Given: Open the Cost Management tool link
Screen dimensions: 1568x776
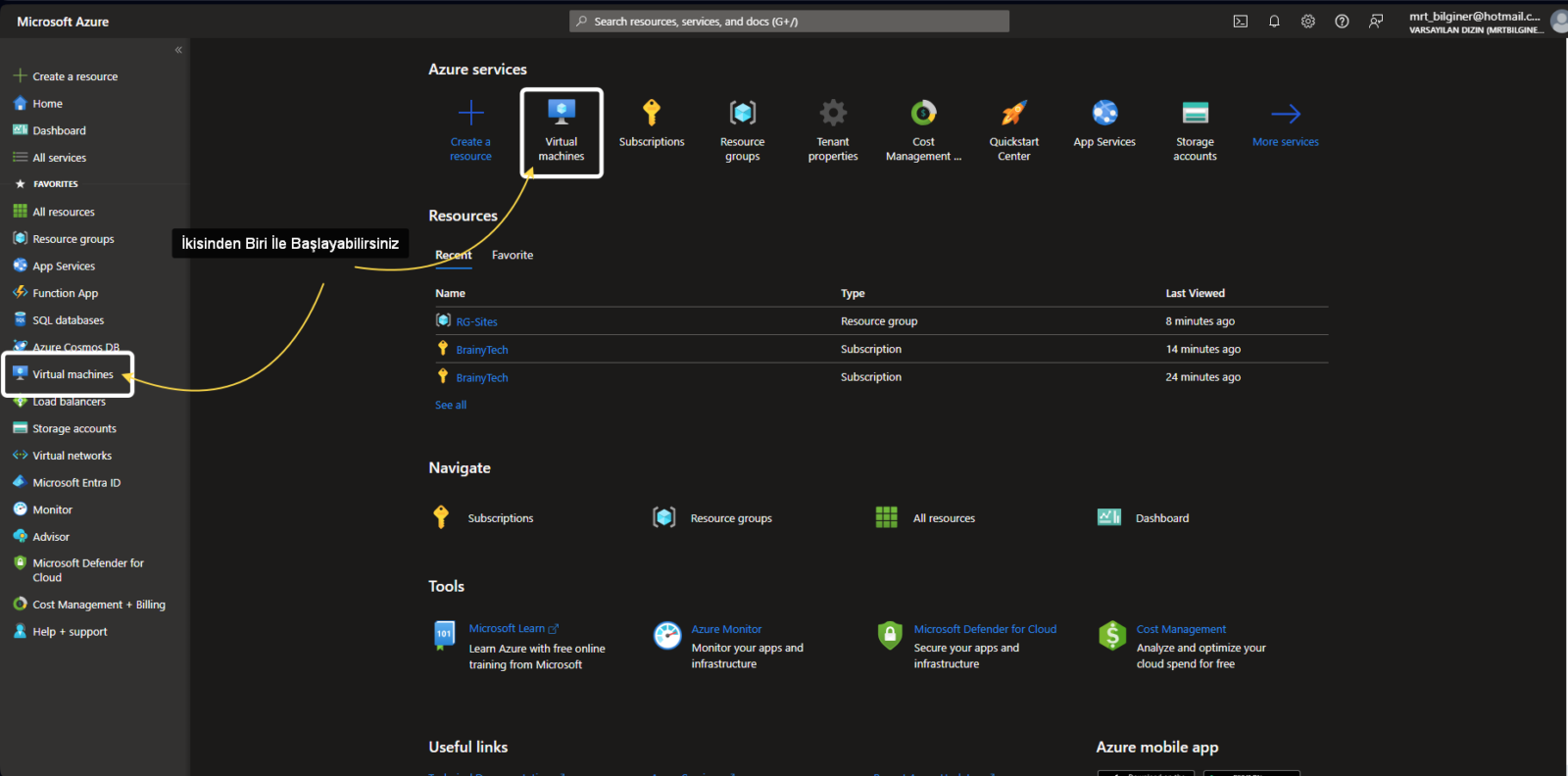Looking at the screenshot, I should click(x=1181, y=629).
